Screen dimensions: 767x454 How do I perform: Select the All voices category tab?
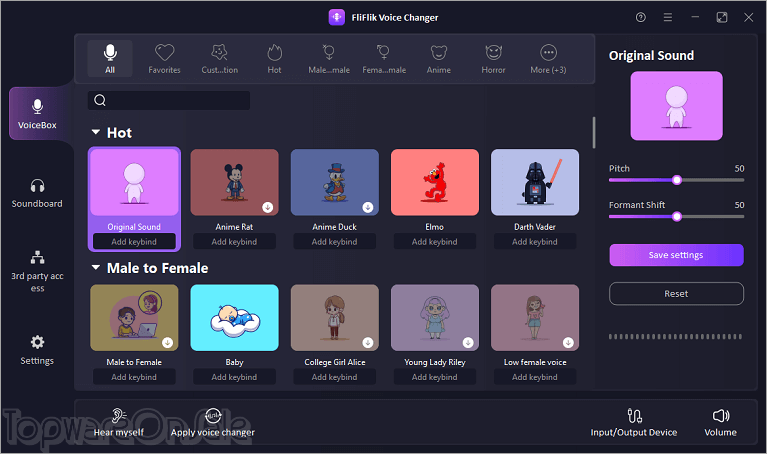[110, 59]
